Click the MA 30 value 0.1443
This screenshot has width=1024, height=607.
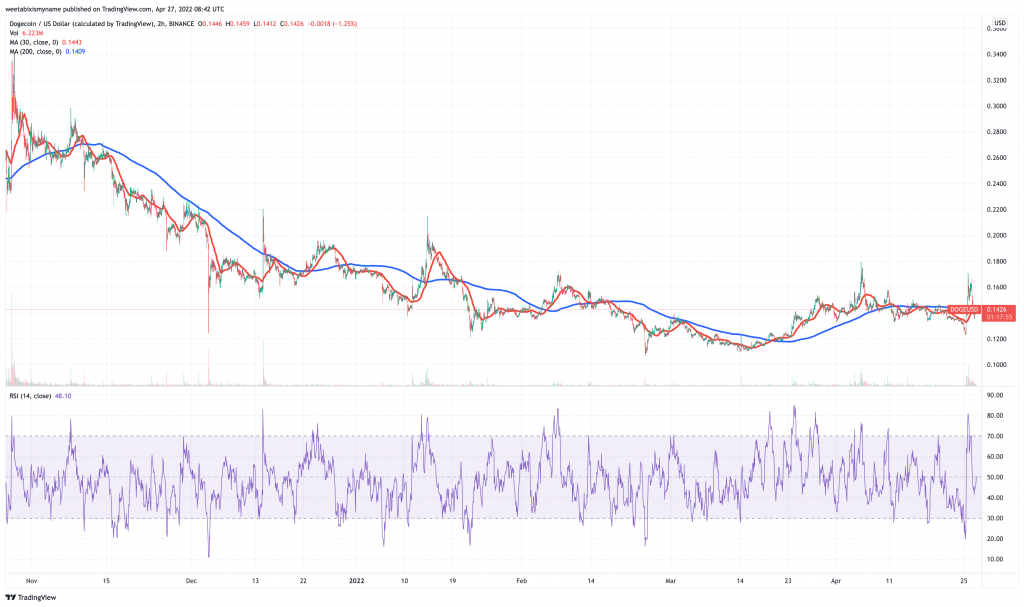point(72,42)
